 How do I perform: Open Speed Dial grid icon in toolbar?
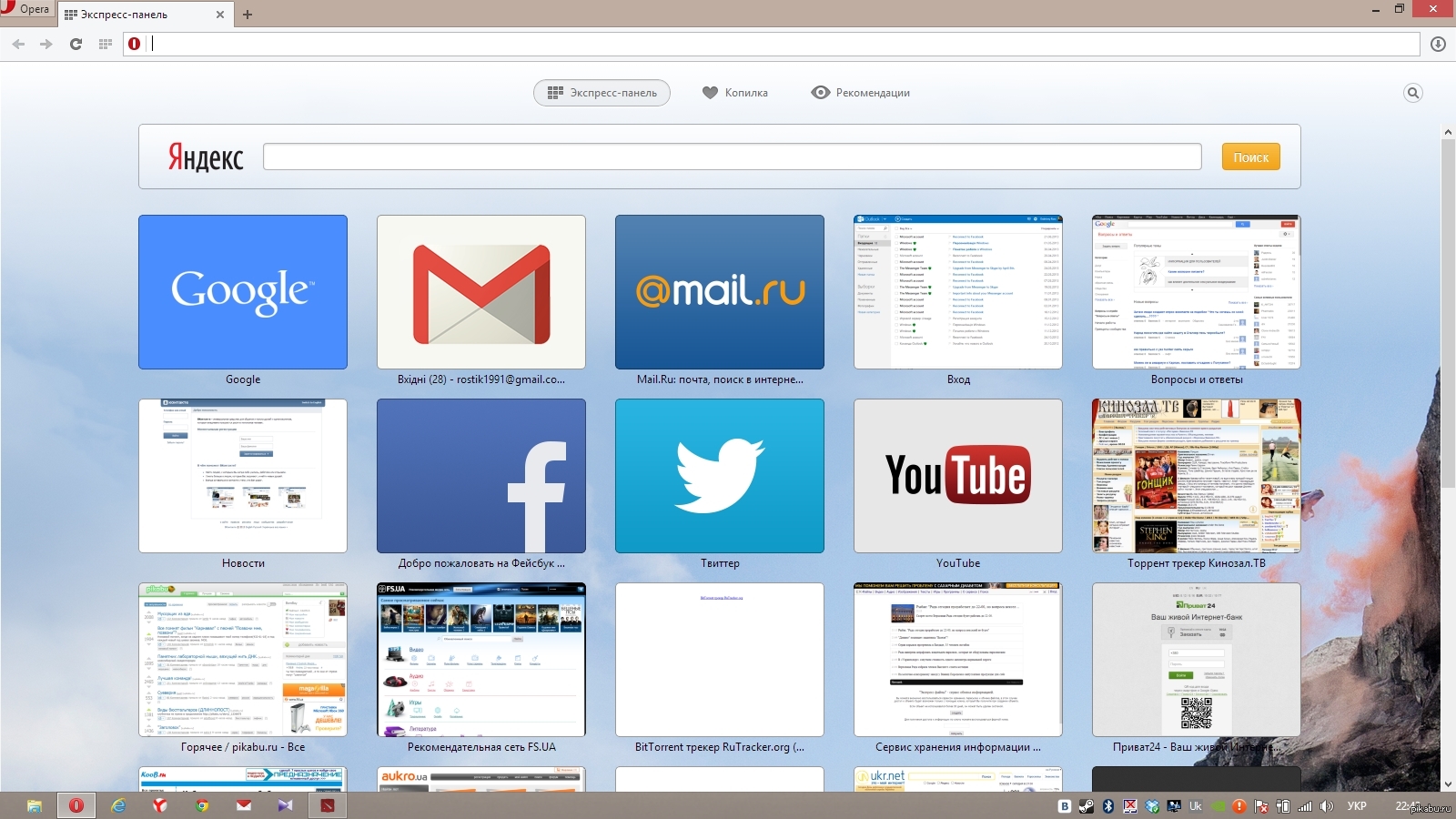(106, 44)
